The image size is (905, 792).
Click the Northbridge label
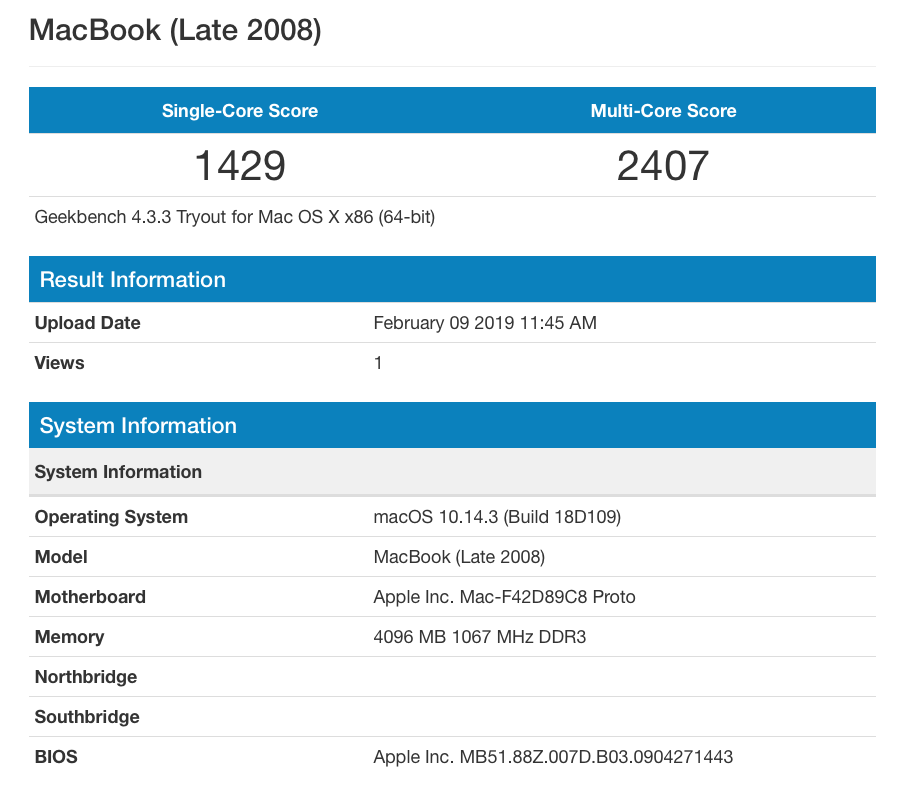[86, 677]
